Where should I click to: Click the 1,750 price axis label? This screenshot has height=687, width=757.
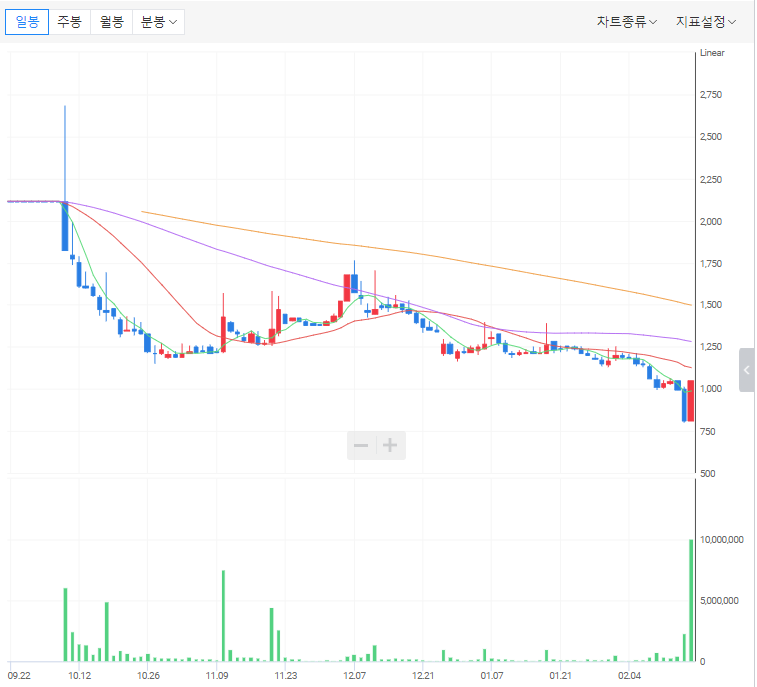point(711,264)
